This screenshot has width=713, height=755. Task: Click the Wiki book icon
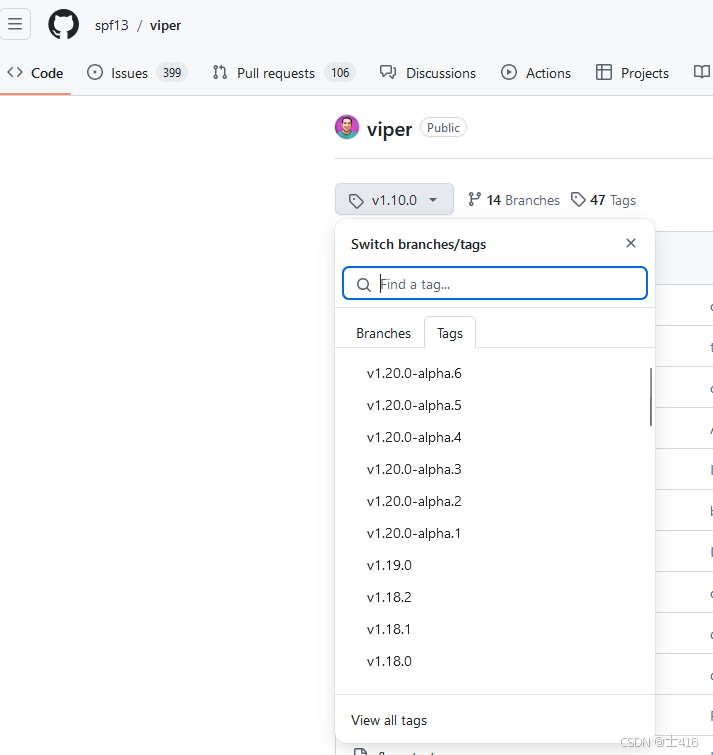point(701,72)
